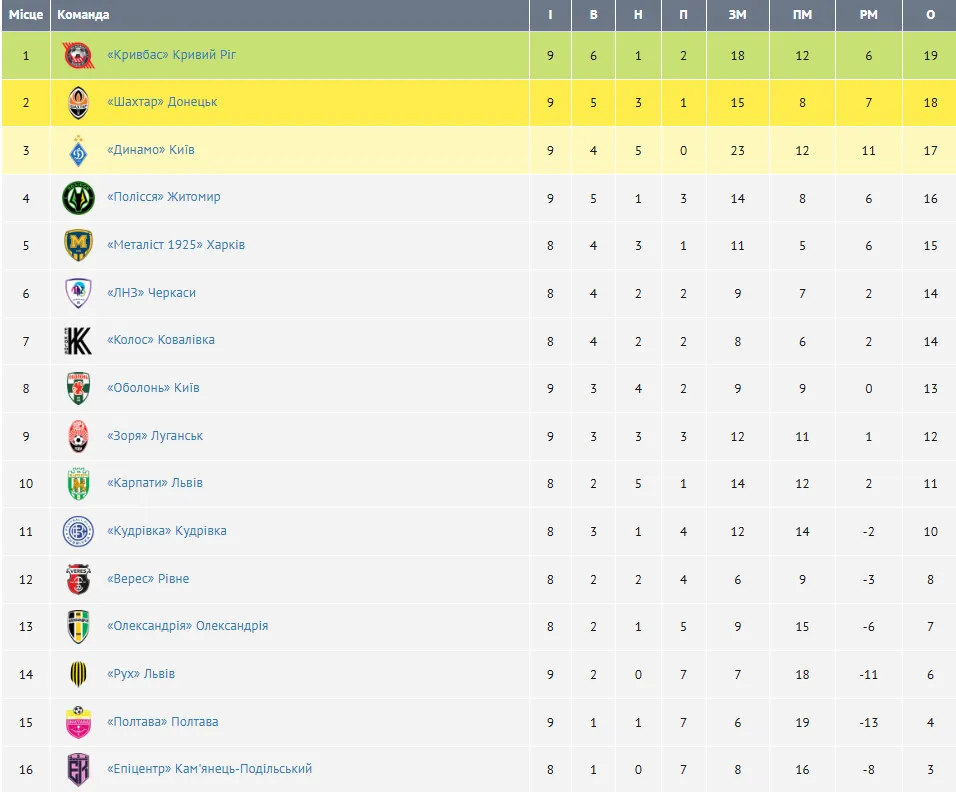956x792 pixels.
Task: Click the «Команда» column header
Action: pos(84,15)
